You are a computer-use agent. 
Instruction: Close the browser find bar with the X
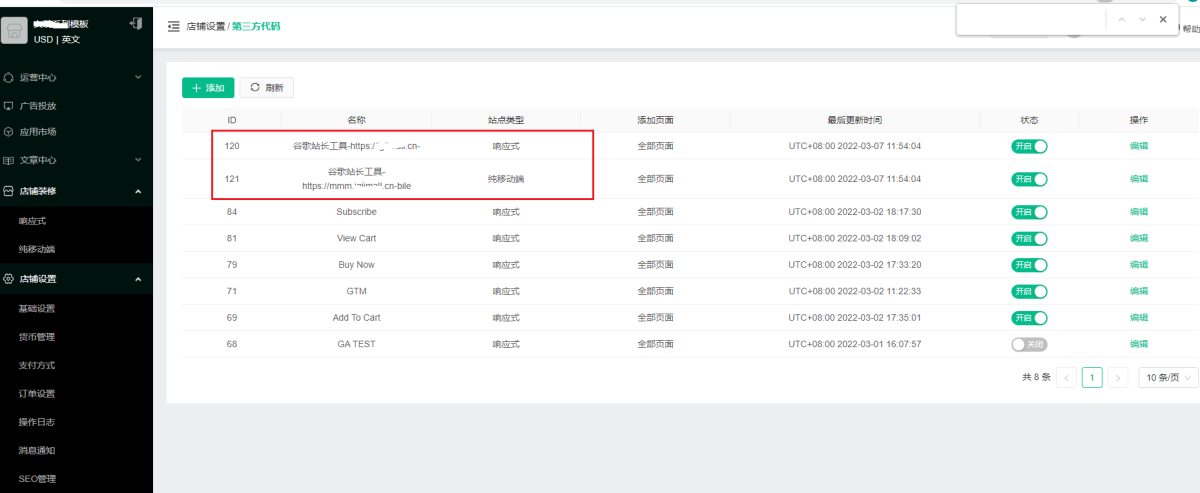coord(1163,19)
